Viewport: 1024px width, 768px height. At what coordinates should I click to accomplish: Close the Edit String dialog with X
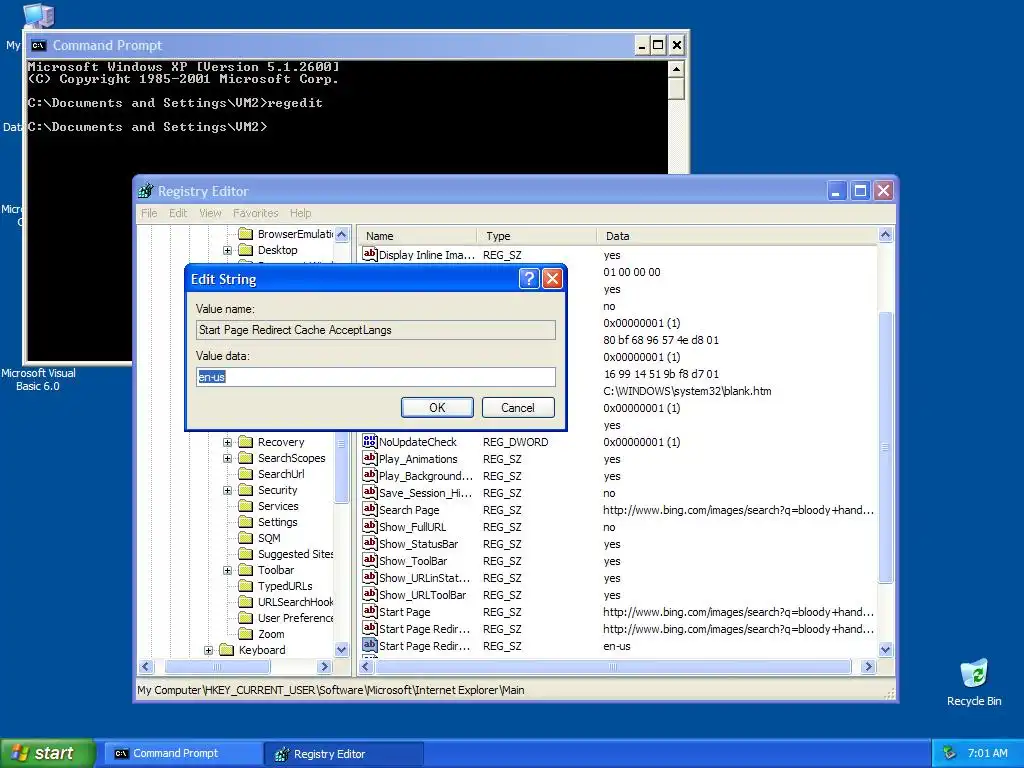552,279
